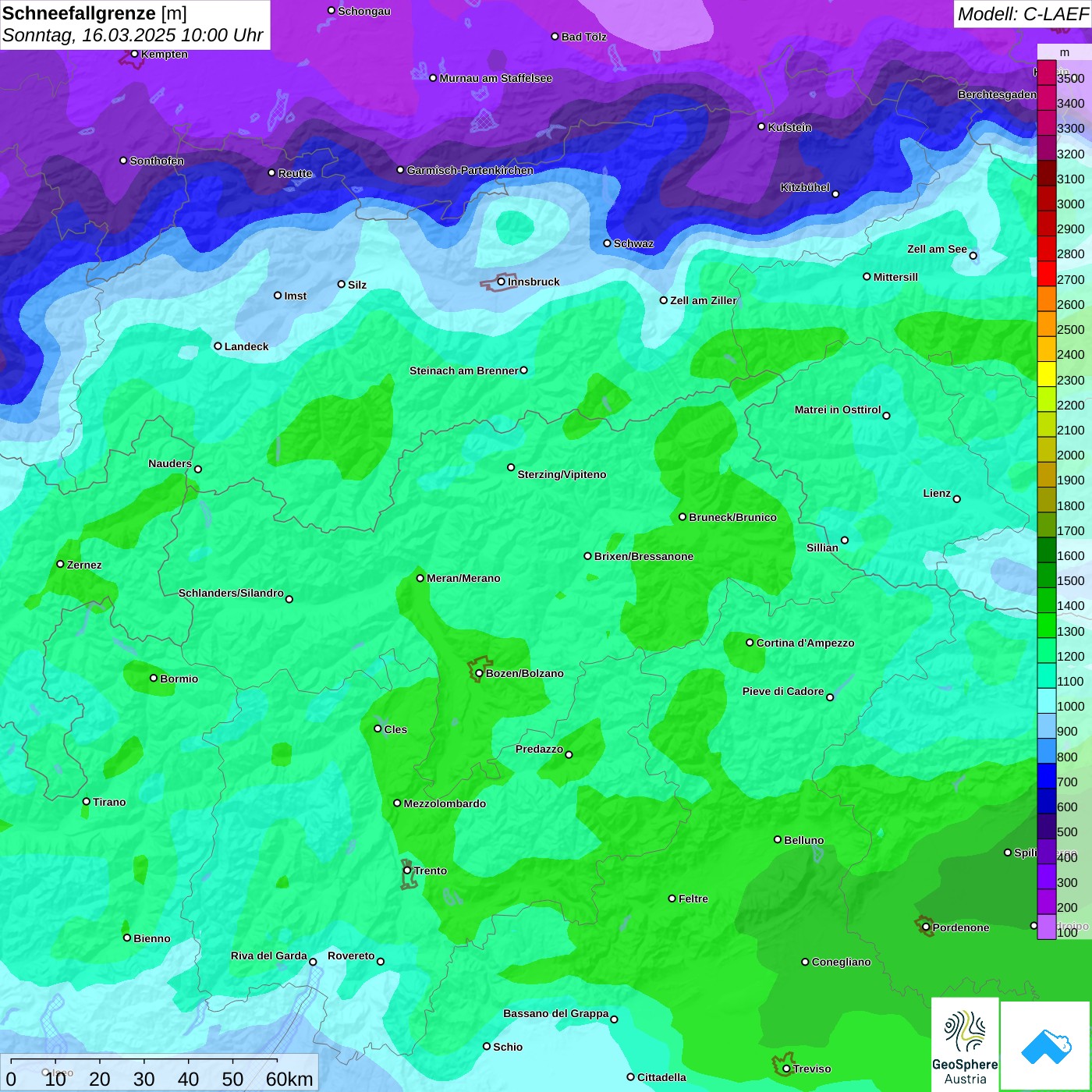Click the Cles label
This screenshot has width=1092, height=1092.
tap(395, 729)
